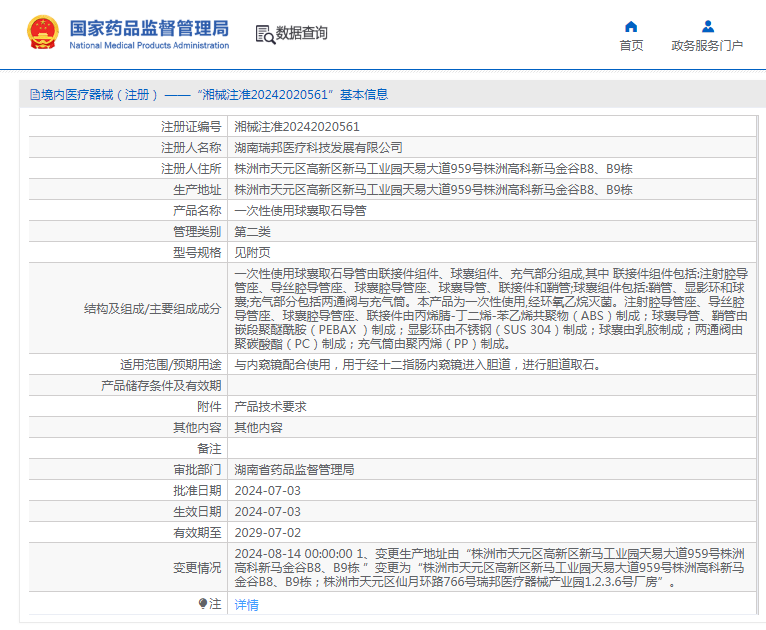The image size is (766, 630).
Task: Select effective date in 生效日期 row
Action: click(268, 512)
